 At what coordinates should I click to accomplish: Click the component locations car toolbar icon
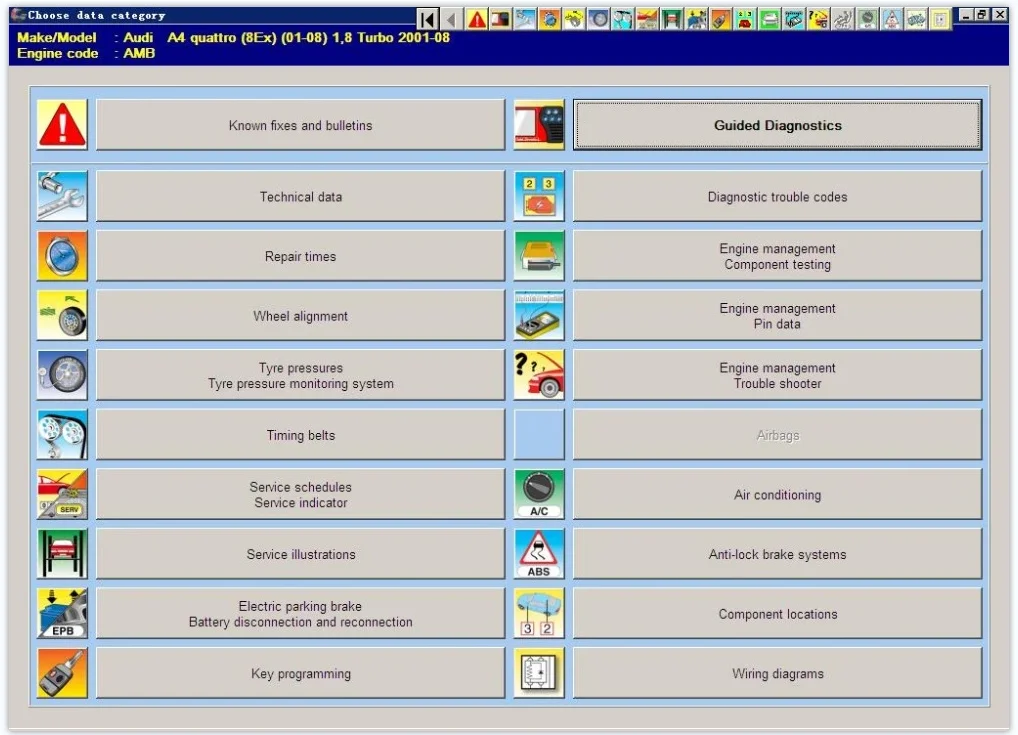click(x=915, y=19)
